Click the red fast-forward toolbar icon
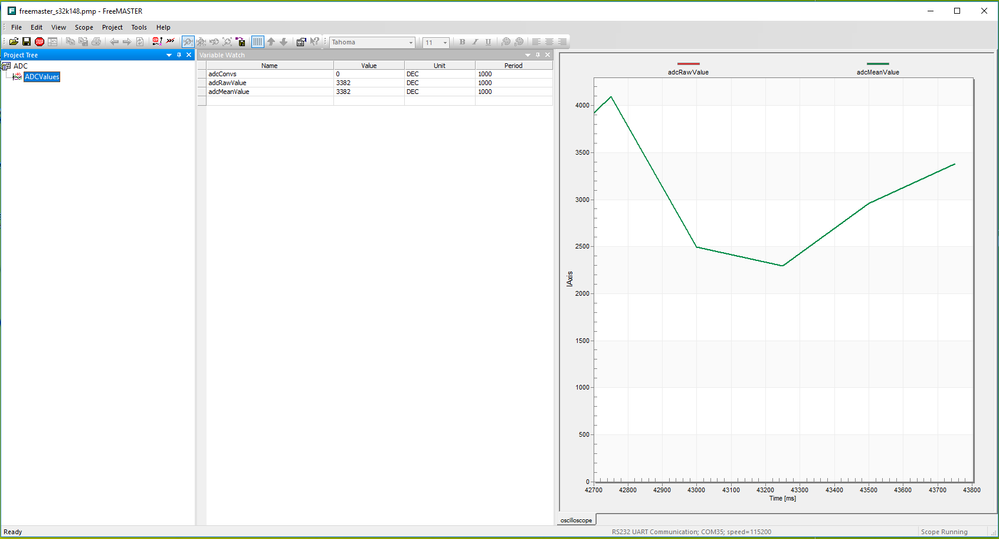This screenshot has height=539, width=999. [170, 42]
